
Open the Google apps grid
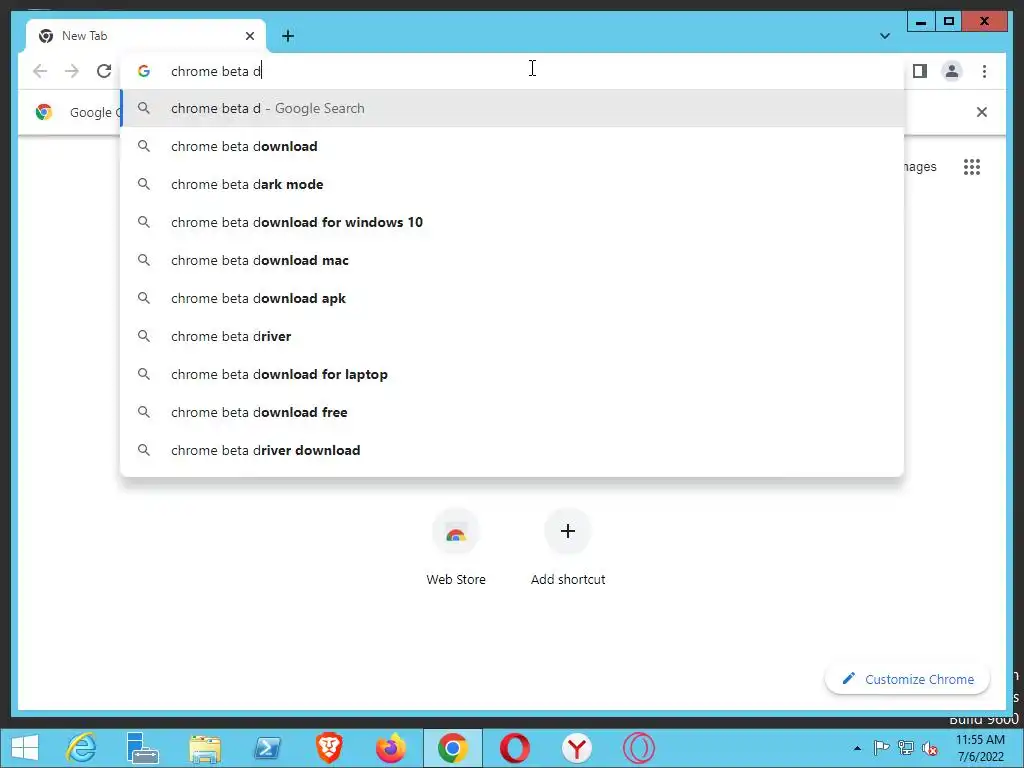point(972,167)
